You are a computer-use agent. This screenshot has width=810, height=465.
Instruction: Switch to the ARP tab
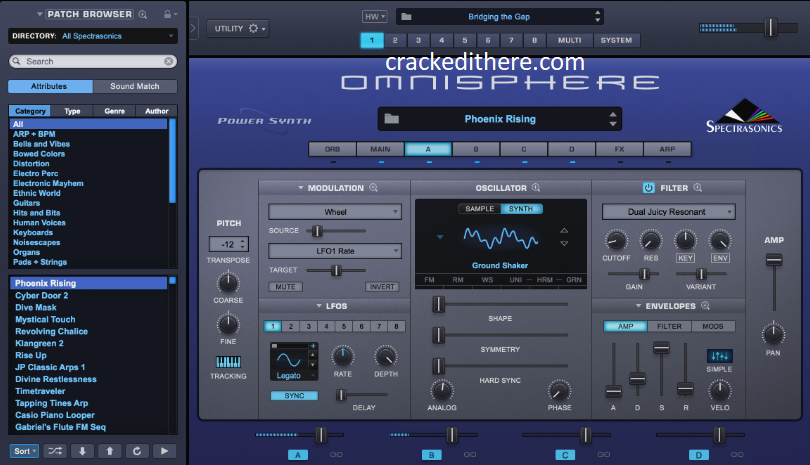667,149
